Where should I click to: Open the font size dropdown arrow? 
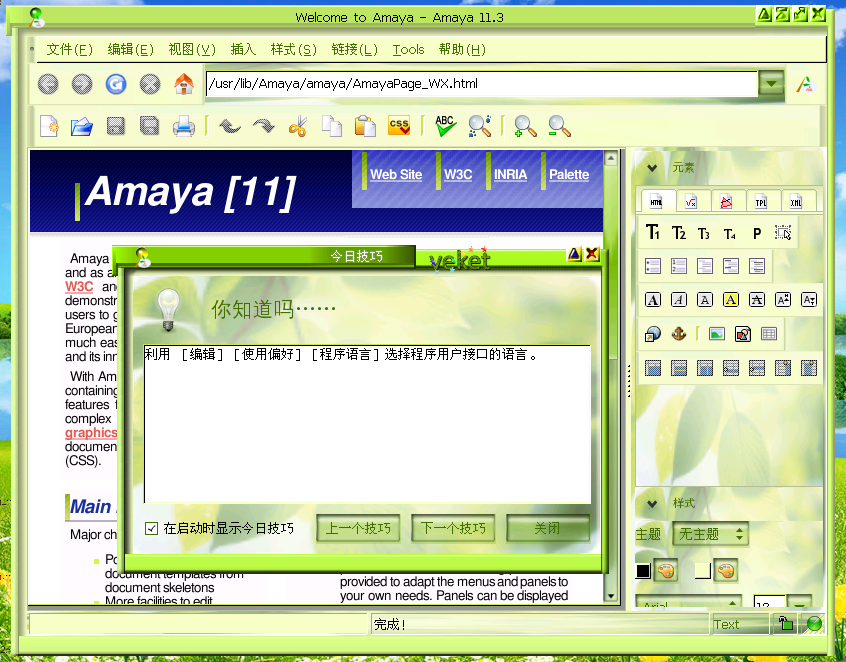(800, 603)
